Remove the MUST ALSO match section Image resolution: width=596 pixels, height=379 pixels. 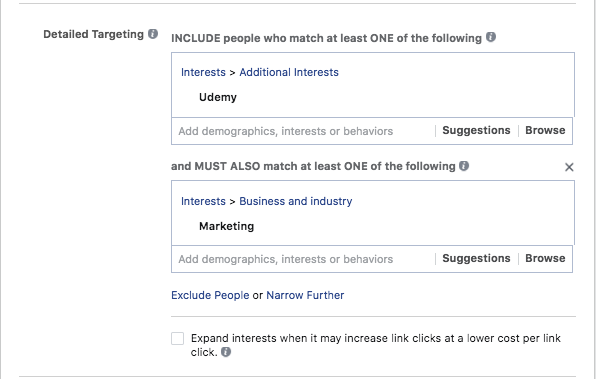click(x=569, y=167)
